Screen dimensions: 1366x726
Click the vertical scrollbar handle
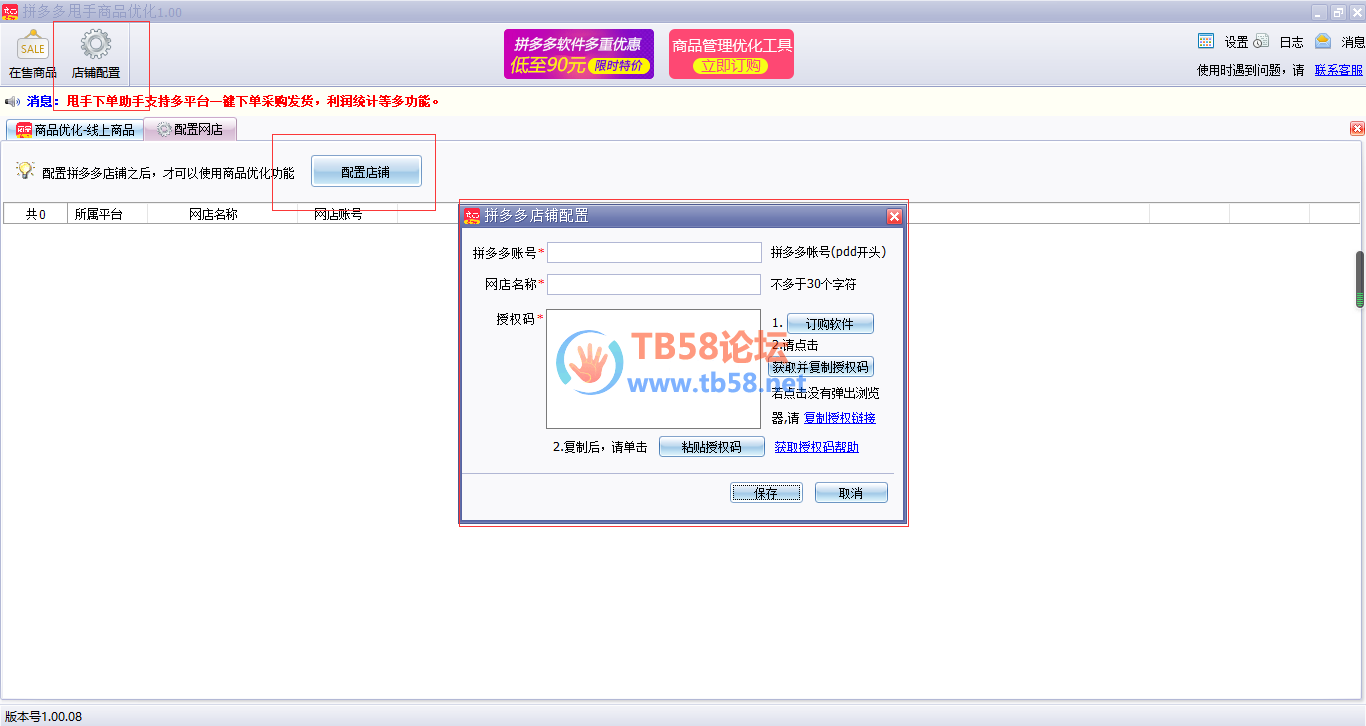click(x=1360, y=279)
